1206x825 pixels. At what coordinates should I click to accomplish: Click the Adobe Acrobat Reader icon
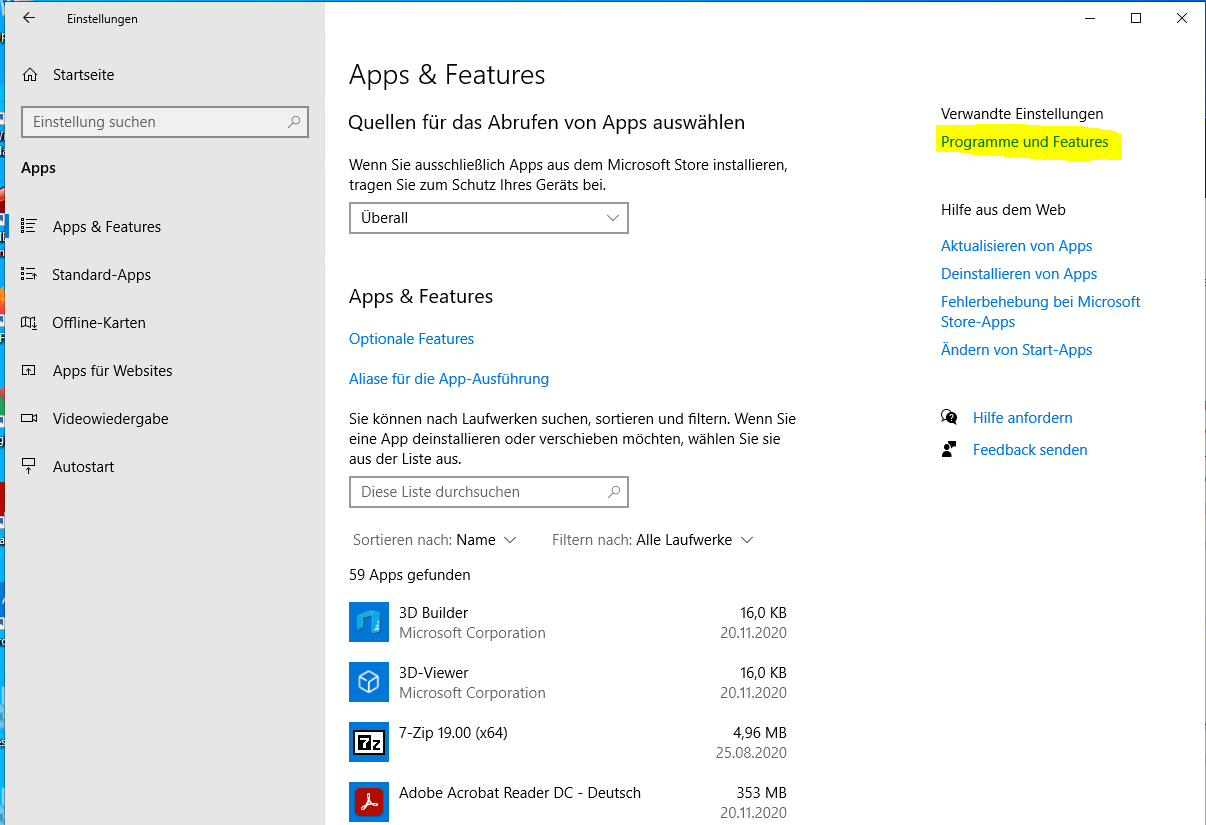(x=368, y=802)
